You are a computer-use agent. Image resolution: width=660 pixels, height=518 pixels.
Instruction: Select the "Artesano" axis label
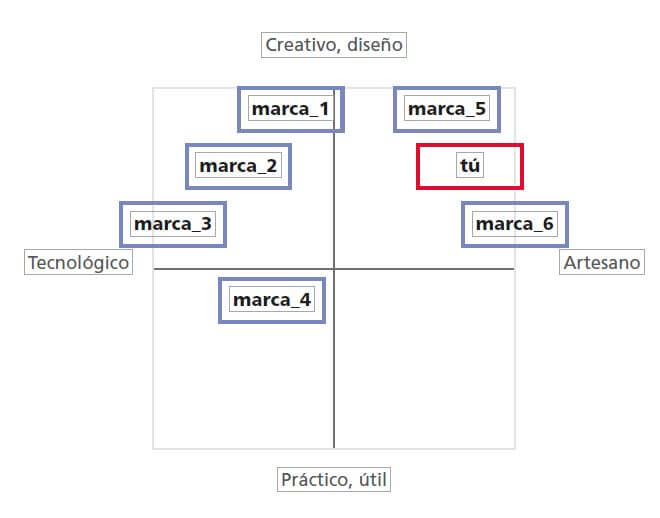(601, 263)
